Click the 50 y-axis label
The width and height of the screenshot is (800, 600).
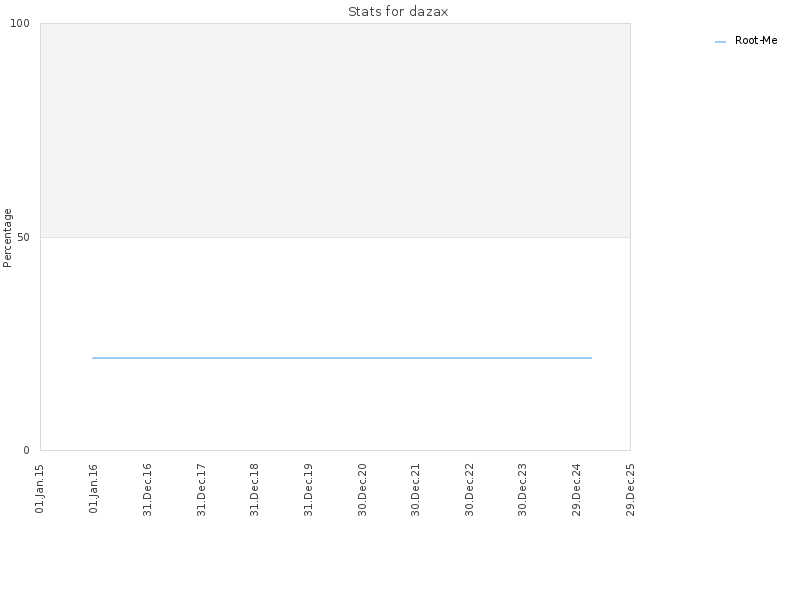tap(23, 237)
